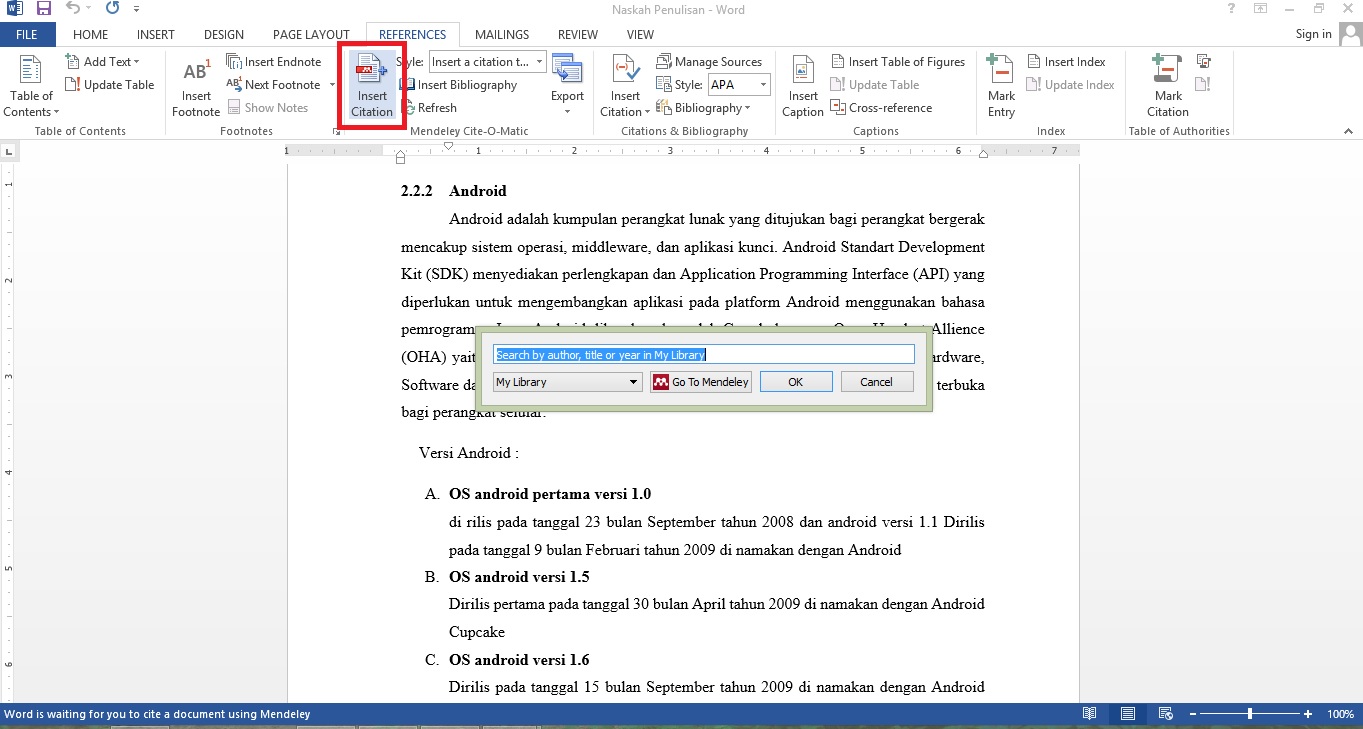The width and height of the screenshot is (1363, 729).
Task: Switch to Web Layout view
Action: [x=1165, y=714]
